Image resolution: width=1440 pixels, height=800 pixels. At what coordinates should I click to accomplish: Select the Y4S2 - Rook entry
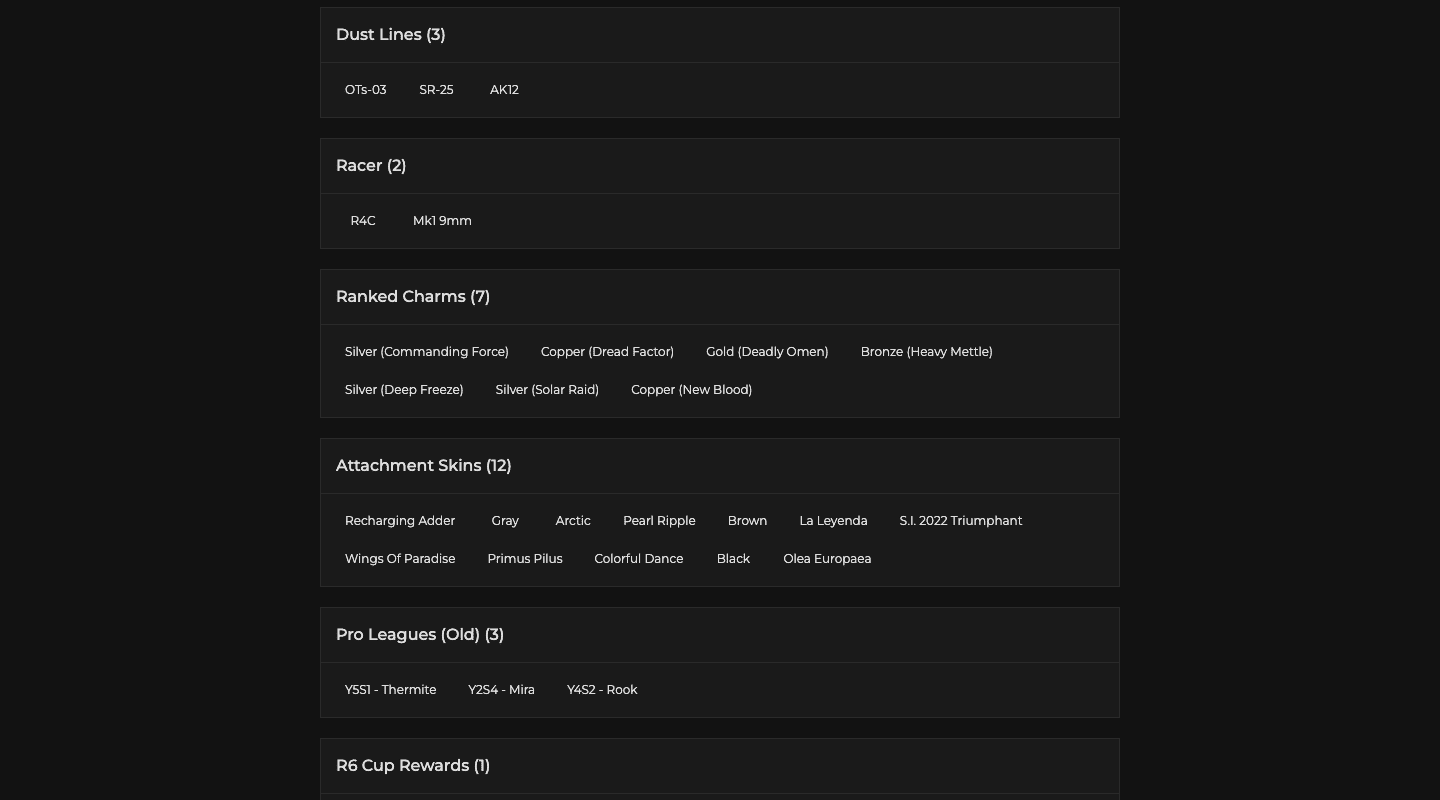pyautogui.click(x=602, y=690)
